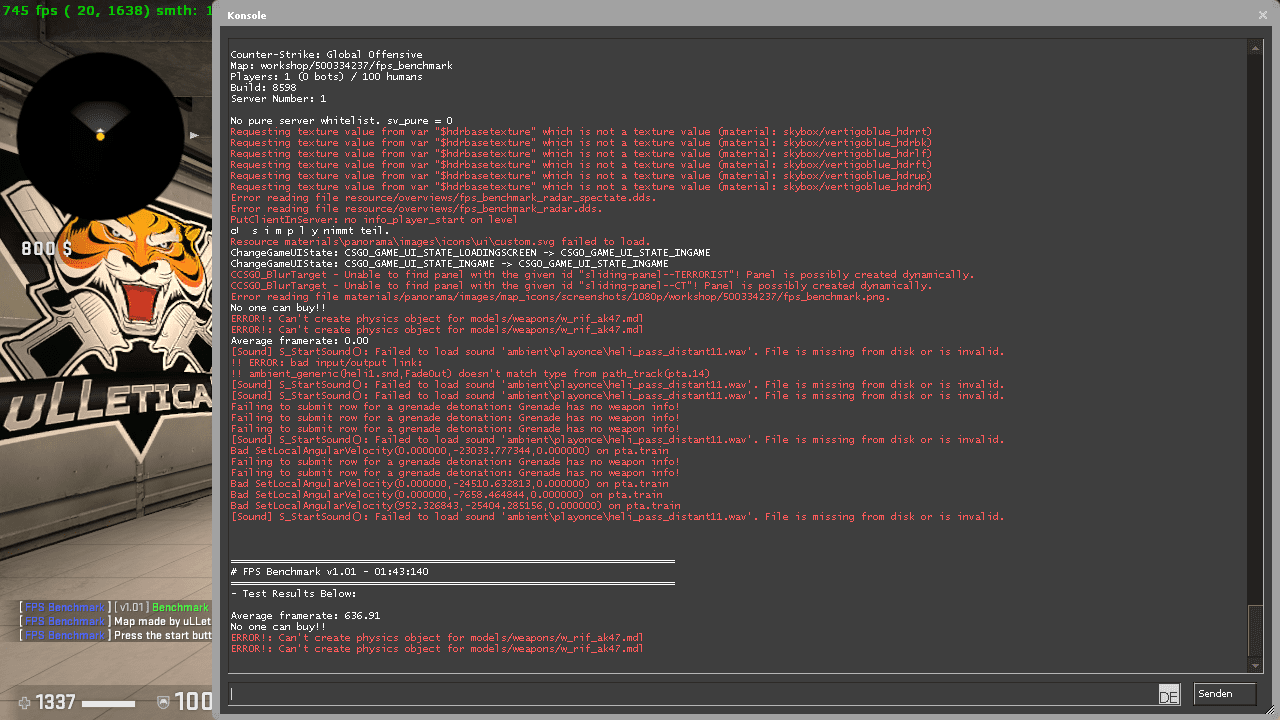Click the console scrollbar down arrow
1280x720 pixels.
tap(1255, 665)
